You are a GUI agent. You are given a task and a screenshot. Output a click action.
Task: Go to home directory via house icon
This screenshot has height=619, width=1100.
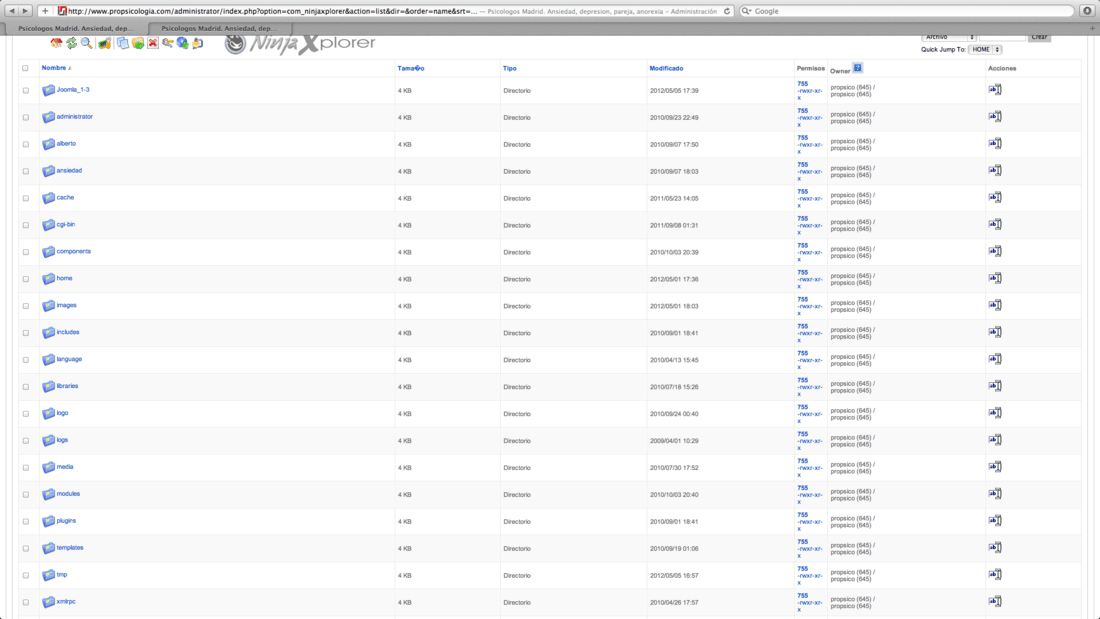[56, 43]
